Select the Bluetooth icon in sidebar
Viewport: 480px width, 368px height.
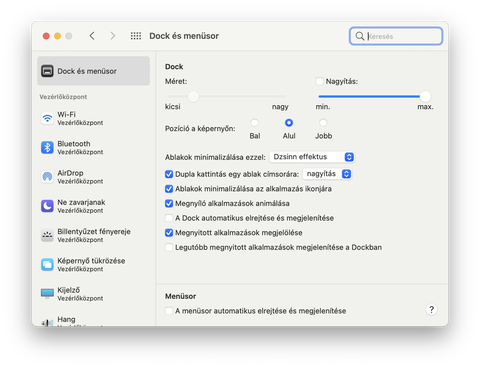pos(47,147)
